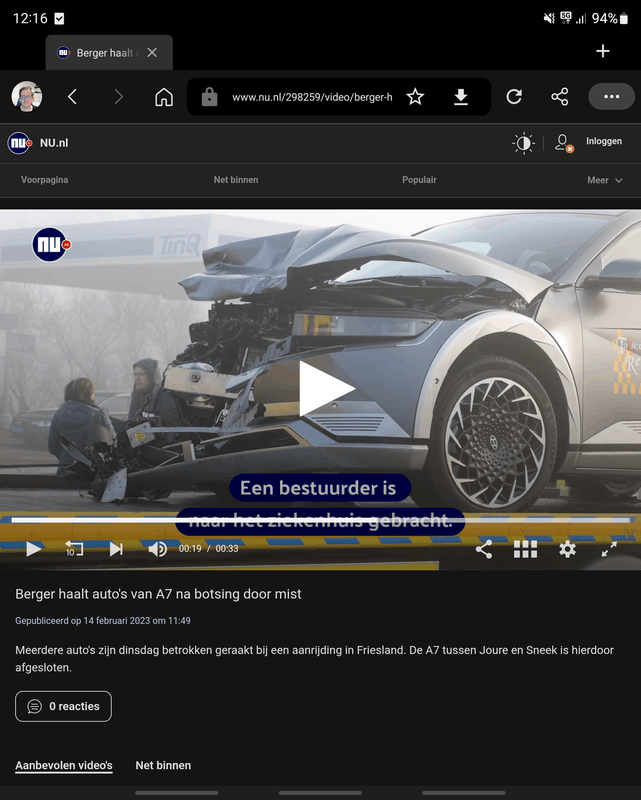Go forward with the browser arrow
Image resolution: width=641 pixels, height=800 pixels.
click(118, 96)
